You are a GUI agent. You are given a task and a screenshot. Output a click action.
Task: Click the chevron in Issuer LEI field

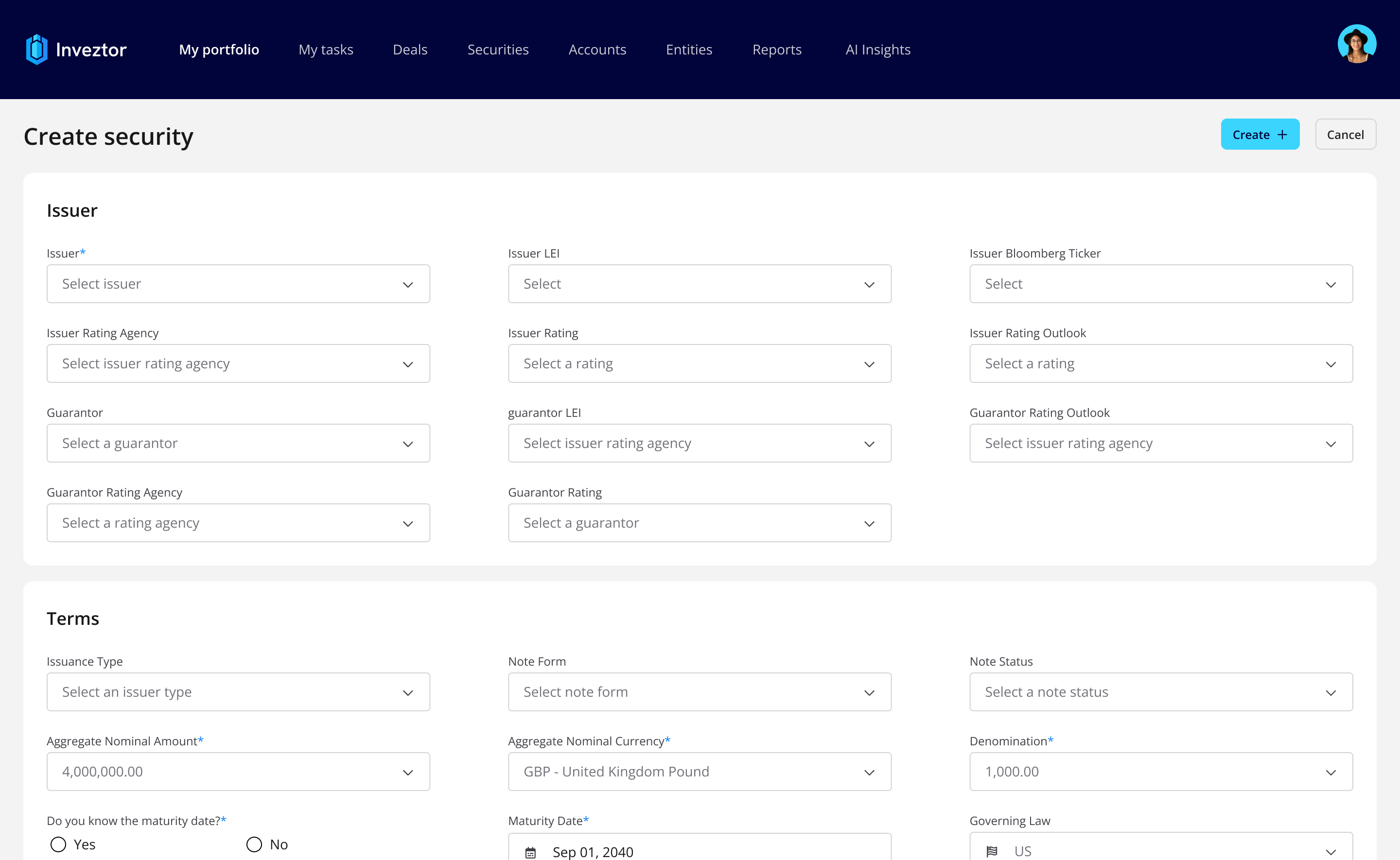pyautogui.click(x=869, y=284)
